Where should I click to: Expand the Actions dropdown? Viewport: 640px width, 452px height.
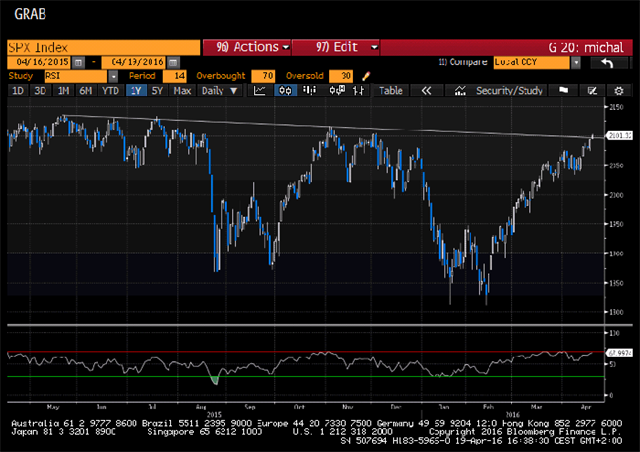click(x=246, y=46)
